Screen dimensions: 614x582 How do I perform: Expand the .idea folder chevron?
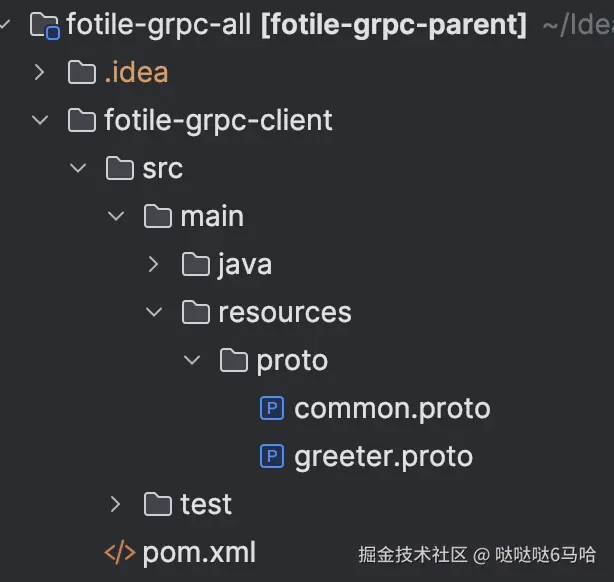[x=39, y=72]
